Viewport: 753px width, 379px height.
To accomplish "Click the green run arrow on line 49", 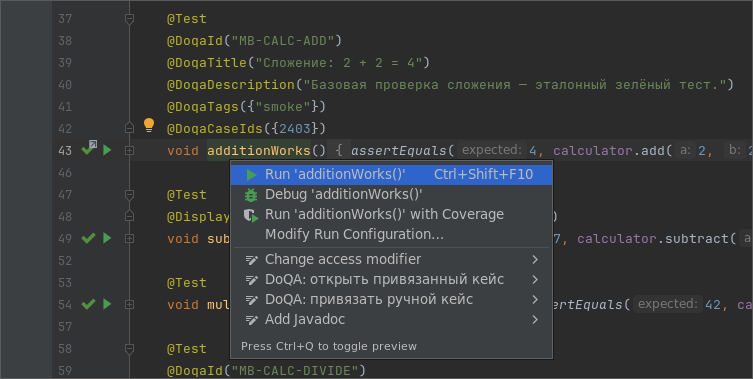I will pyautogui.click(x=107, y=238).
